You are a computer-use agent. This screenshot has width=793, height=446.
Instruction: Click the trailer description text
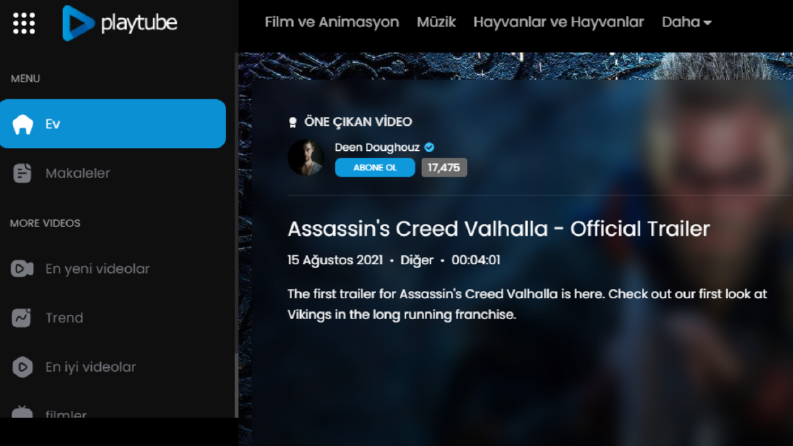click(x=527, y=304)
